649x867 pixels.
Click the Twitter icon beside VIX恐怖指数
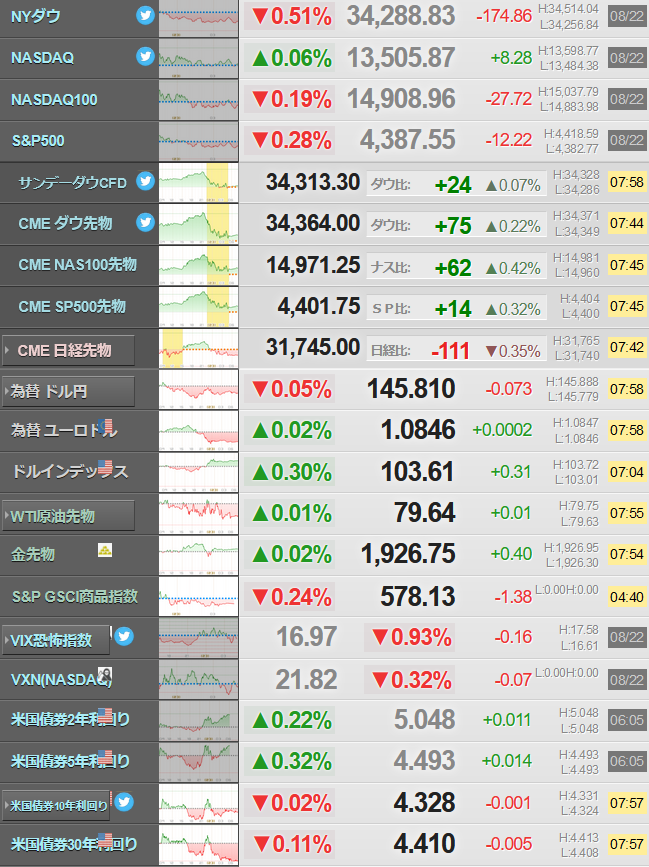(x=124, y=636)
